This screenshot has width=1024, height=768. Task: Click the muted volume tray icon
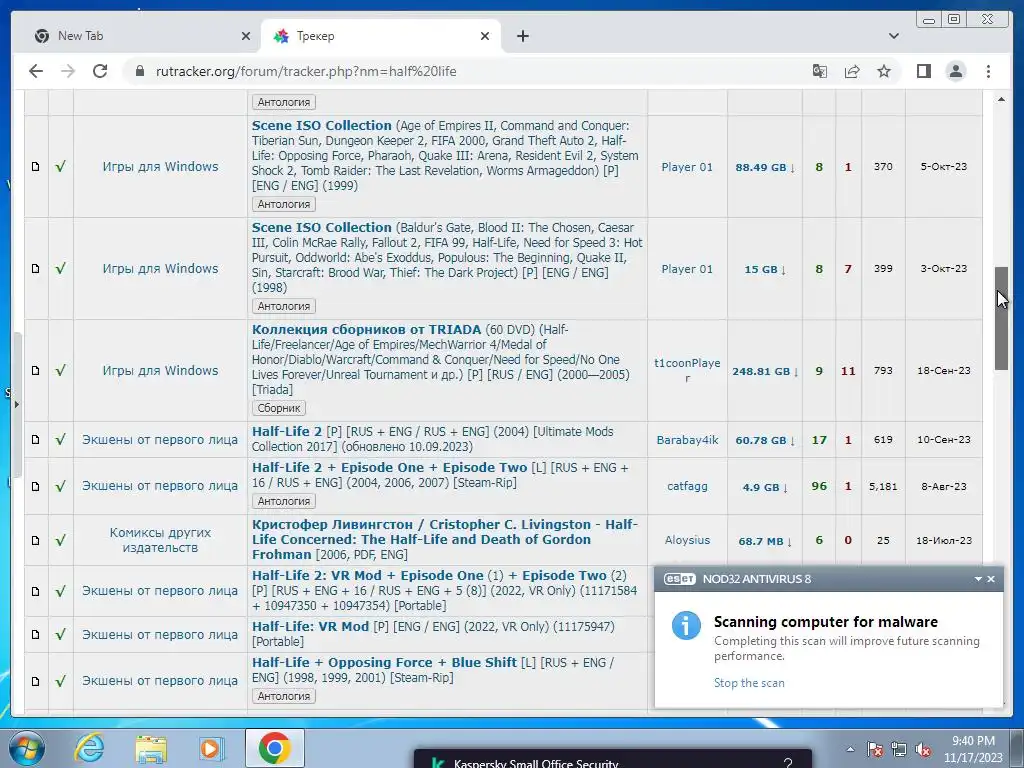click(923, 749)
